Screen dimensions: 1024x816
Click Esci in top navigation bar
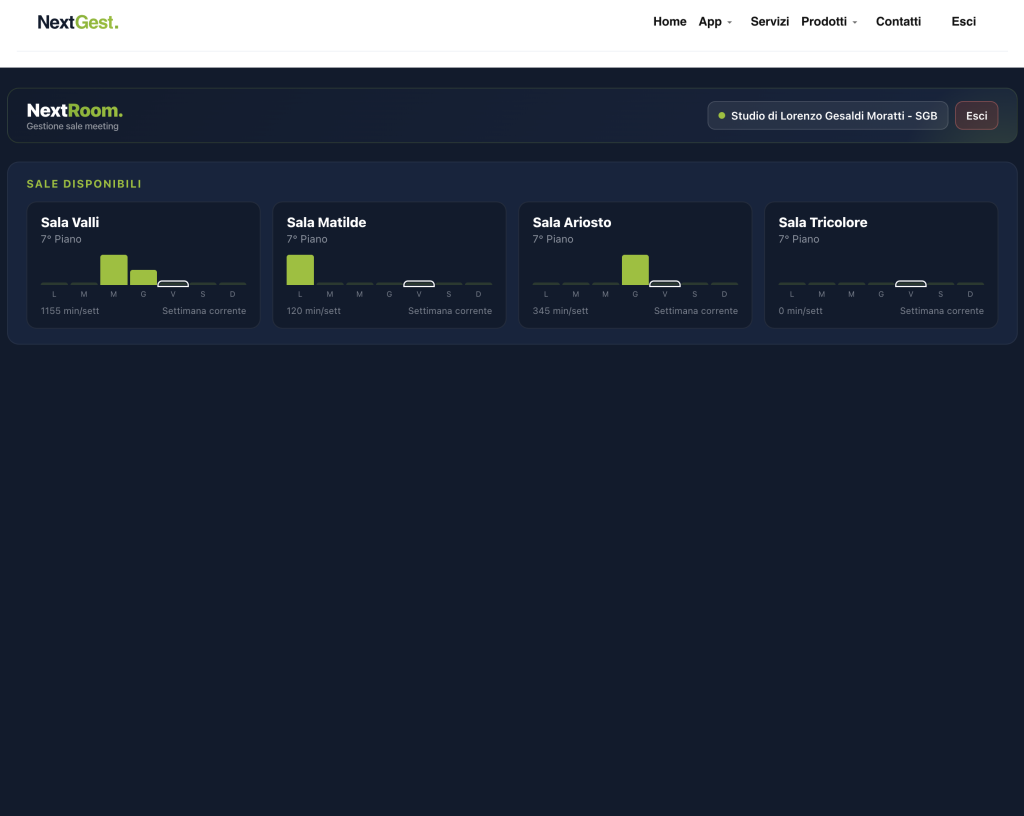tap(963, 22)
